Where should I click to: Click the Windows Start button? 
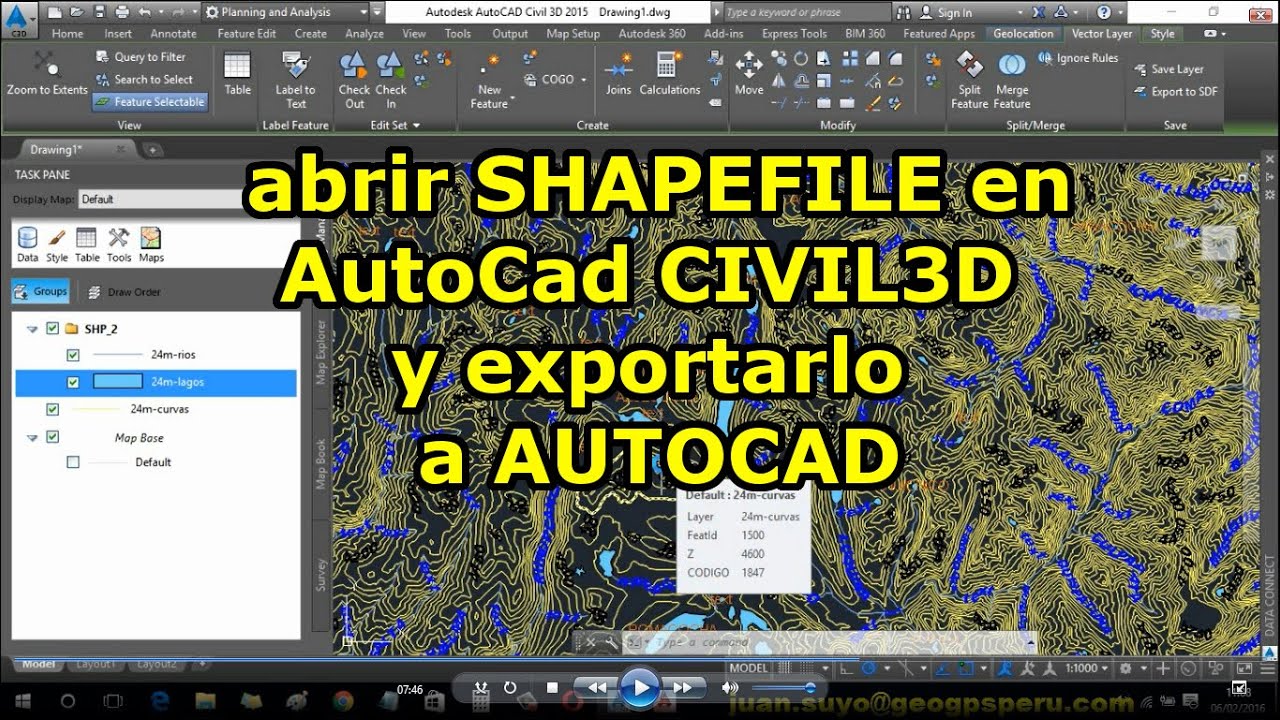[22, 700]
